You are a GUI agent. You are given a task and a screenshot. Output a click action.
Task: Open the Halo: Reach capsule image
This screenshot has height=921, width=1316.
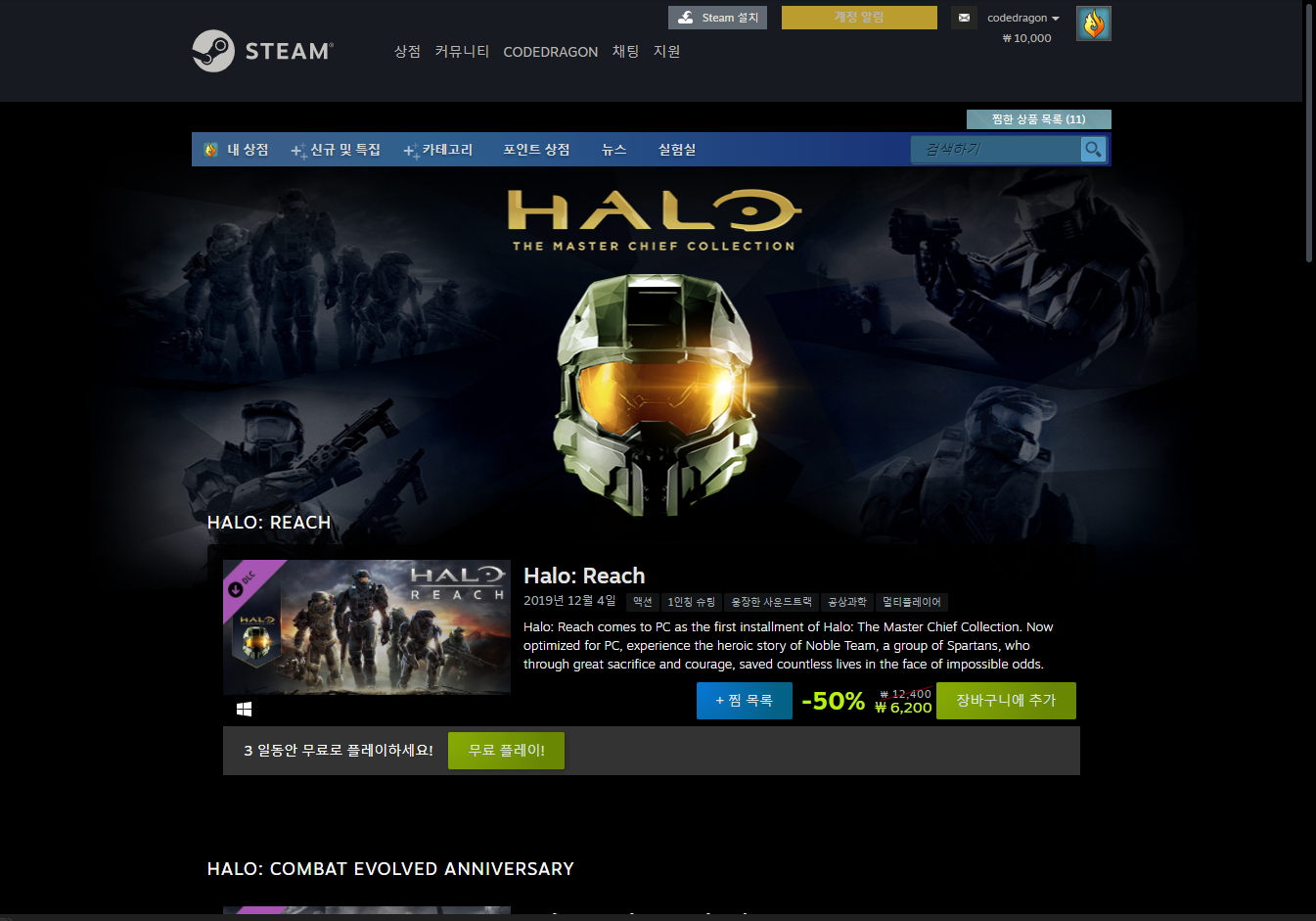pos(367,626)
